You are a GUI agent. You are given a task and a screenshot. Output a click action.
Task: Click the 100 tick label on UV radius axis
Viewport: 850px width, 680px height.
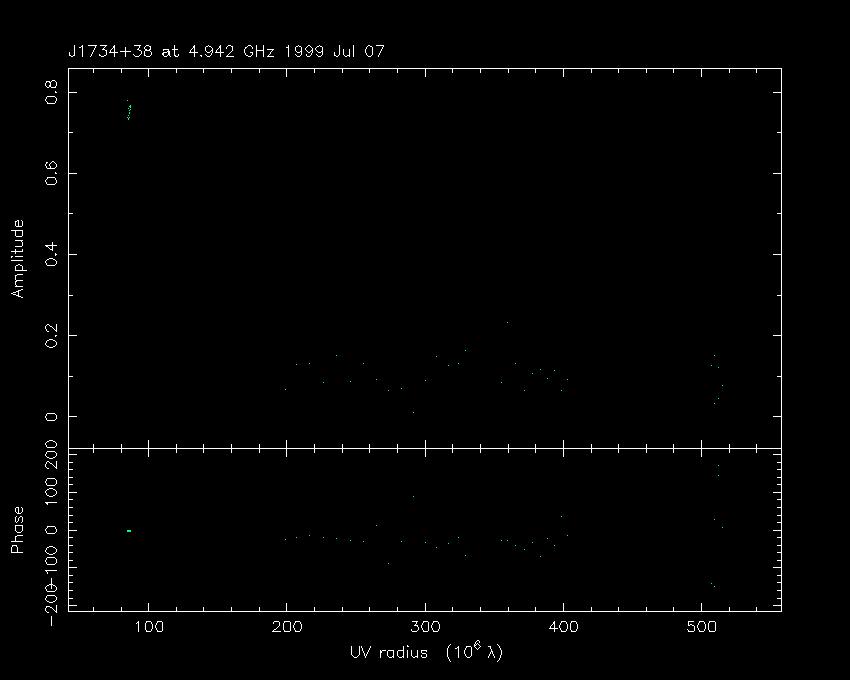tap(149, 627)
